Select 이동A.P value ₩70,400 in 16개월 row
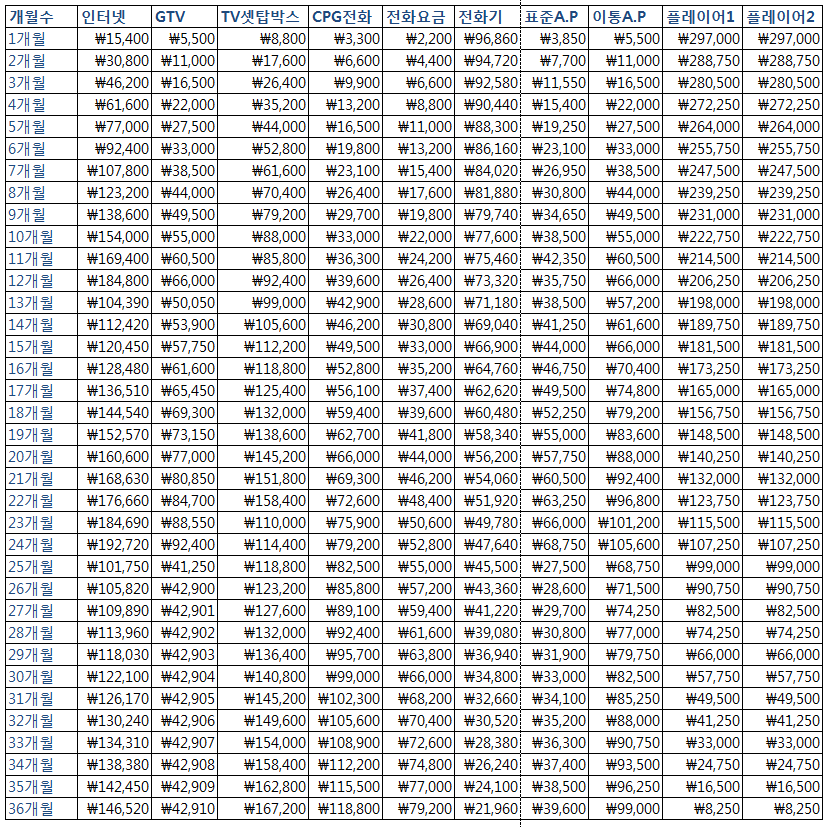 (626, 369)
